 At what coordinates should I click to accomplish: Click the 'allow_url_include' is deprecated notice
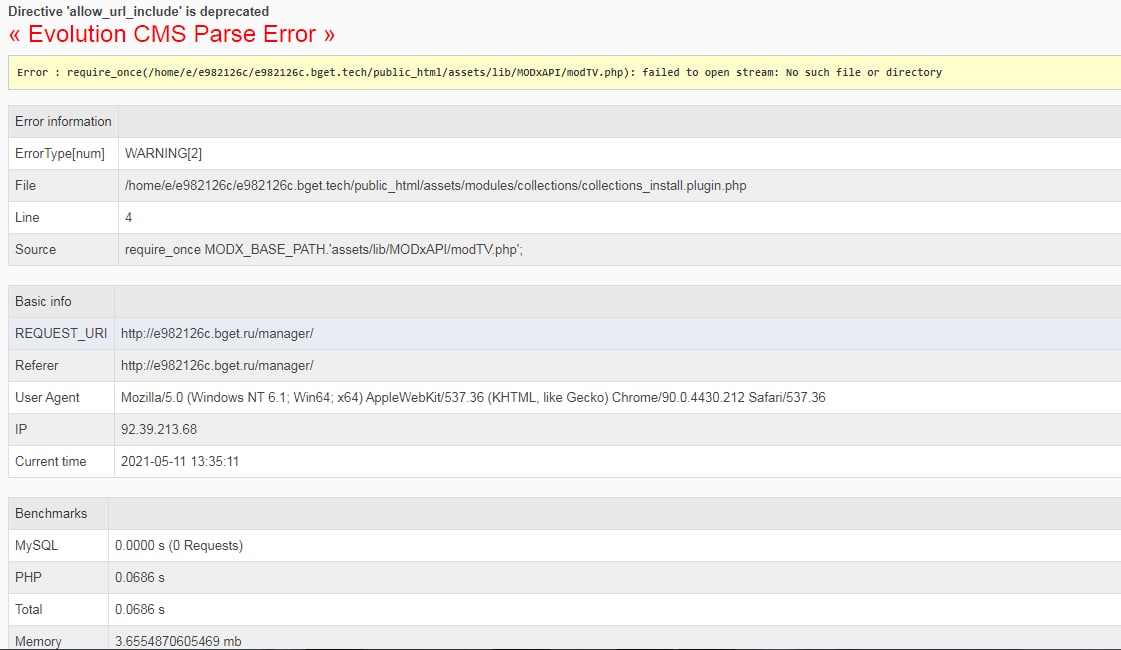tap(139, 11)
